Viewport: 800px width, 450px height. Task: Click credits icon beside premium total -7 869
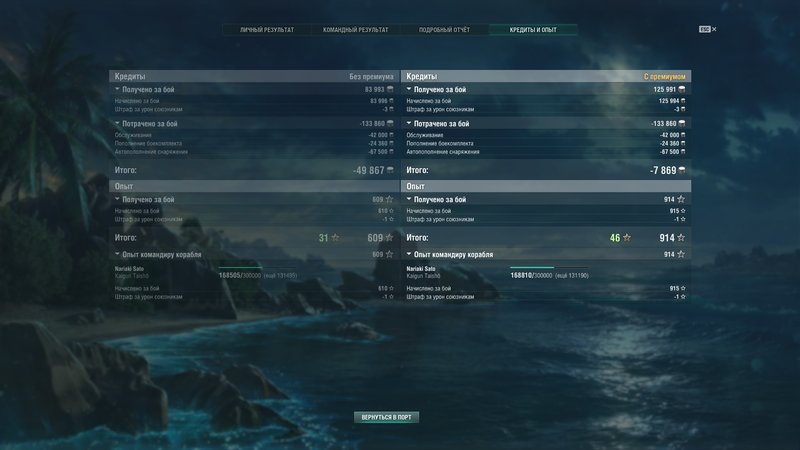pos(682,170)
